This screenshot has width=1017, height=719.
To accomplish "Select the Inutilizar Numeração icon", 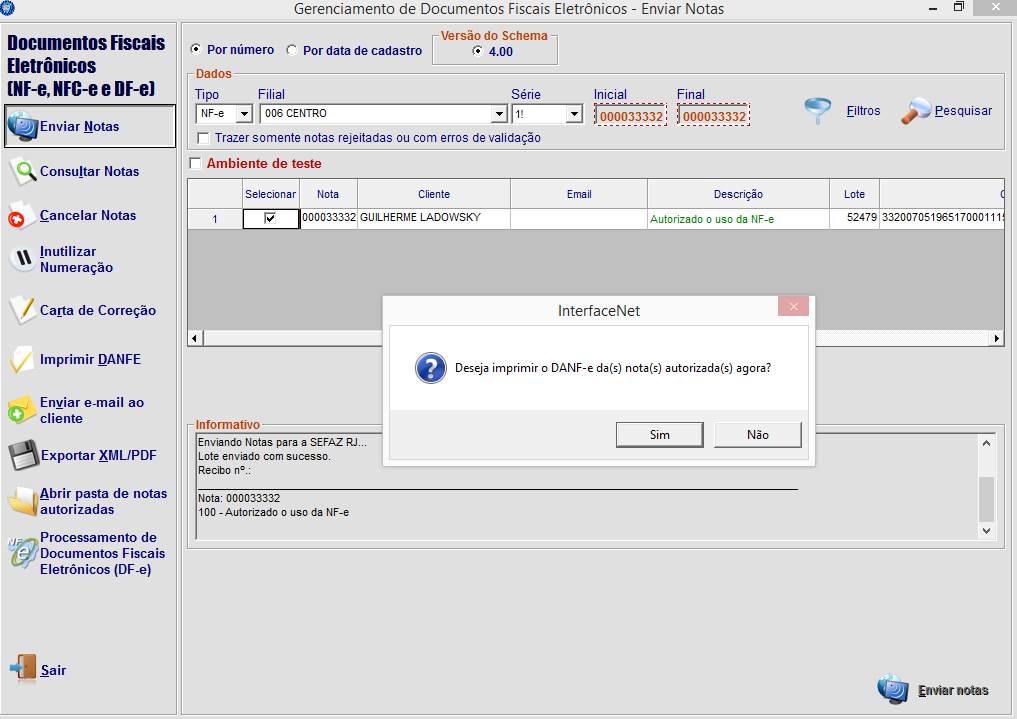I will tap(22, 260).
